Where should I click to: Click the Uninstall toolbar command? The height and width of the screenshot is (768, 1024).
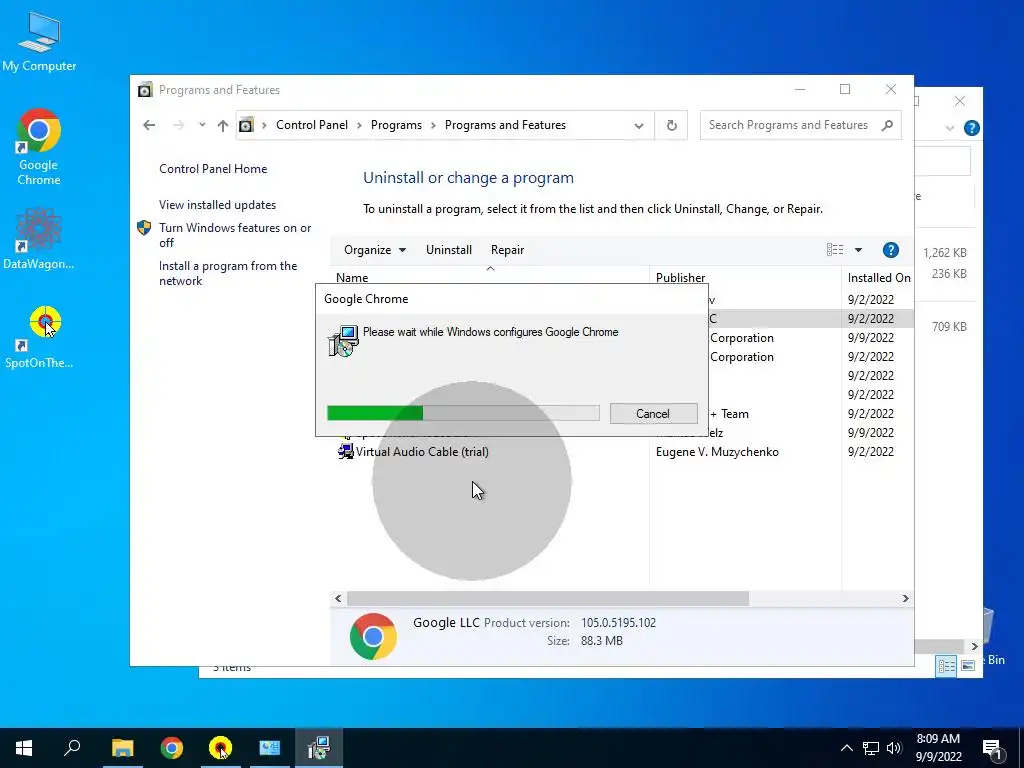(x=449, y=250)
